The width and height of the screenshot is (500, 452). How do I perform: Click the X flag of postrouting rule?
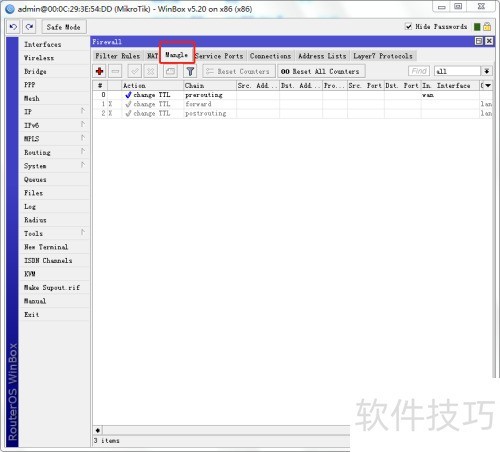click(110, 114)
